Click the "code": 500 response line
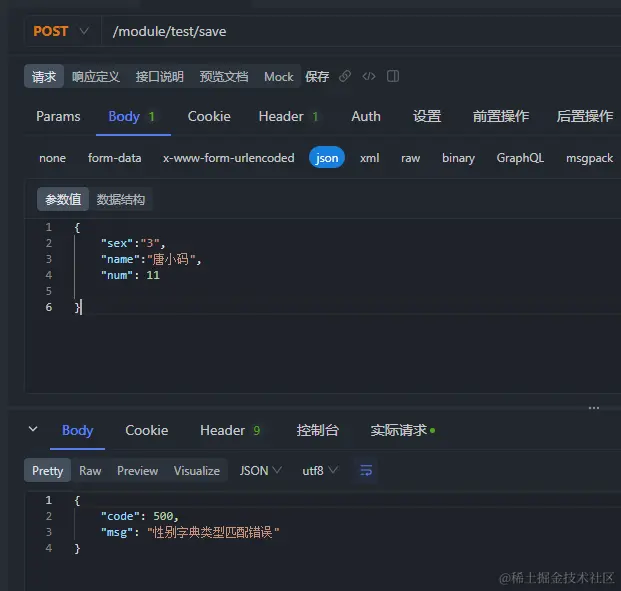621x591 pixels. click(140, 516)
